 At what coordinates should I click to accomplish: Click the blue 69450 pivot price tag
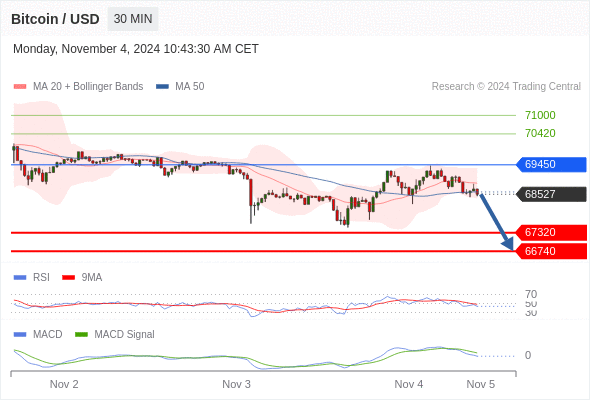tap(551, 164)
